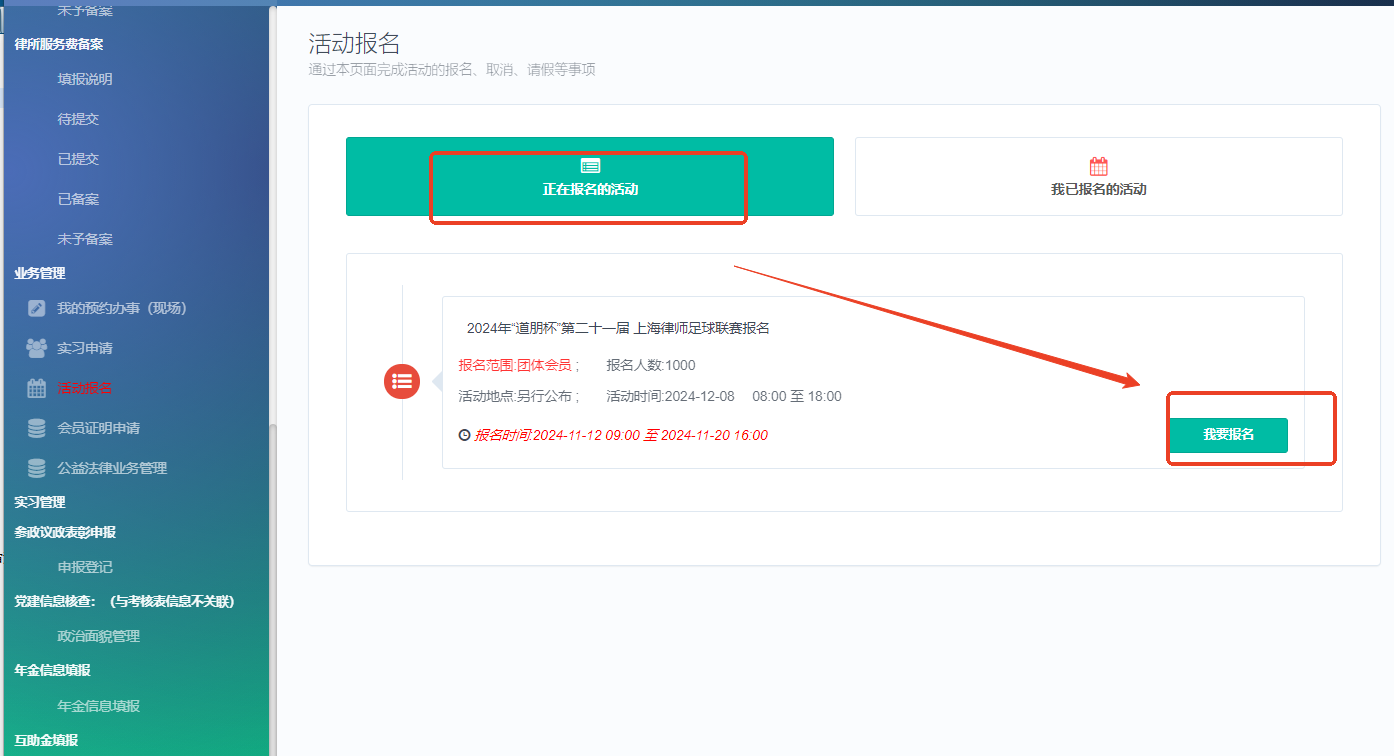1394x756 pixels.
Task: Click the red list icon on the activity card
Action: pyautogui.click(x=401, y=381)
